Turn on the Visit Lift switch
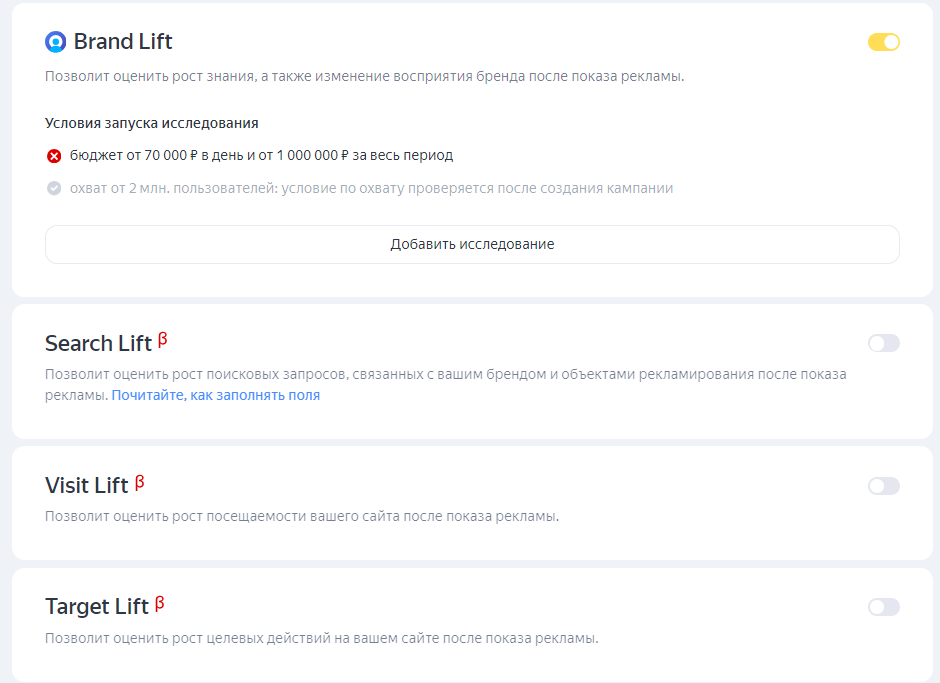The image size is (940, 683). click(x=883, y=486)
